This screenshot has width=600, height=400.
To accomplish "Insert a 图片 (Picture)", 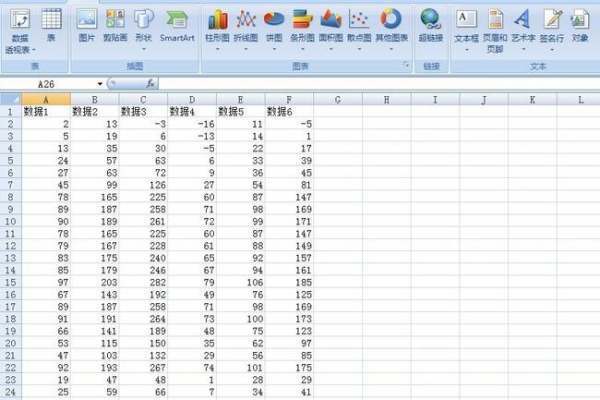I will (x=86, y=25).
